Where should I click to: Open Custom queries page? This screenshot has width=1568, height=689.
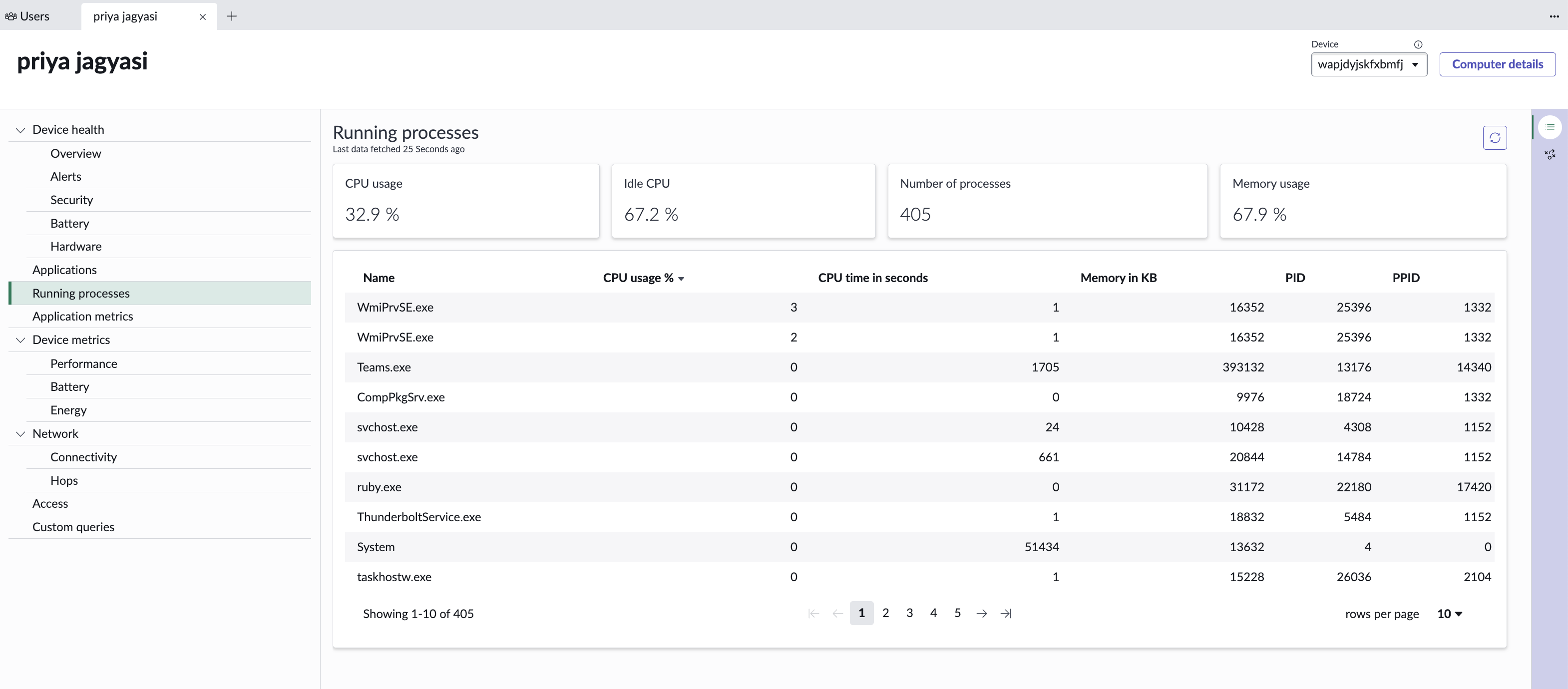(x=73, y=527)
